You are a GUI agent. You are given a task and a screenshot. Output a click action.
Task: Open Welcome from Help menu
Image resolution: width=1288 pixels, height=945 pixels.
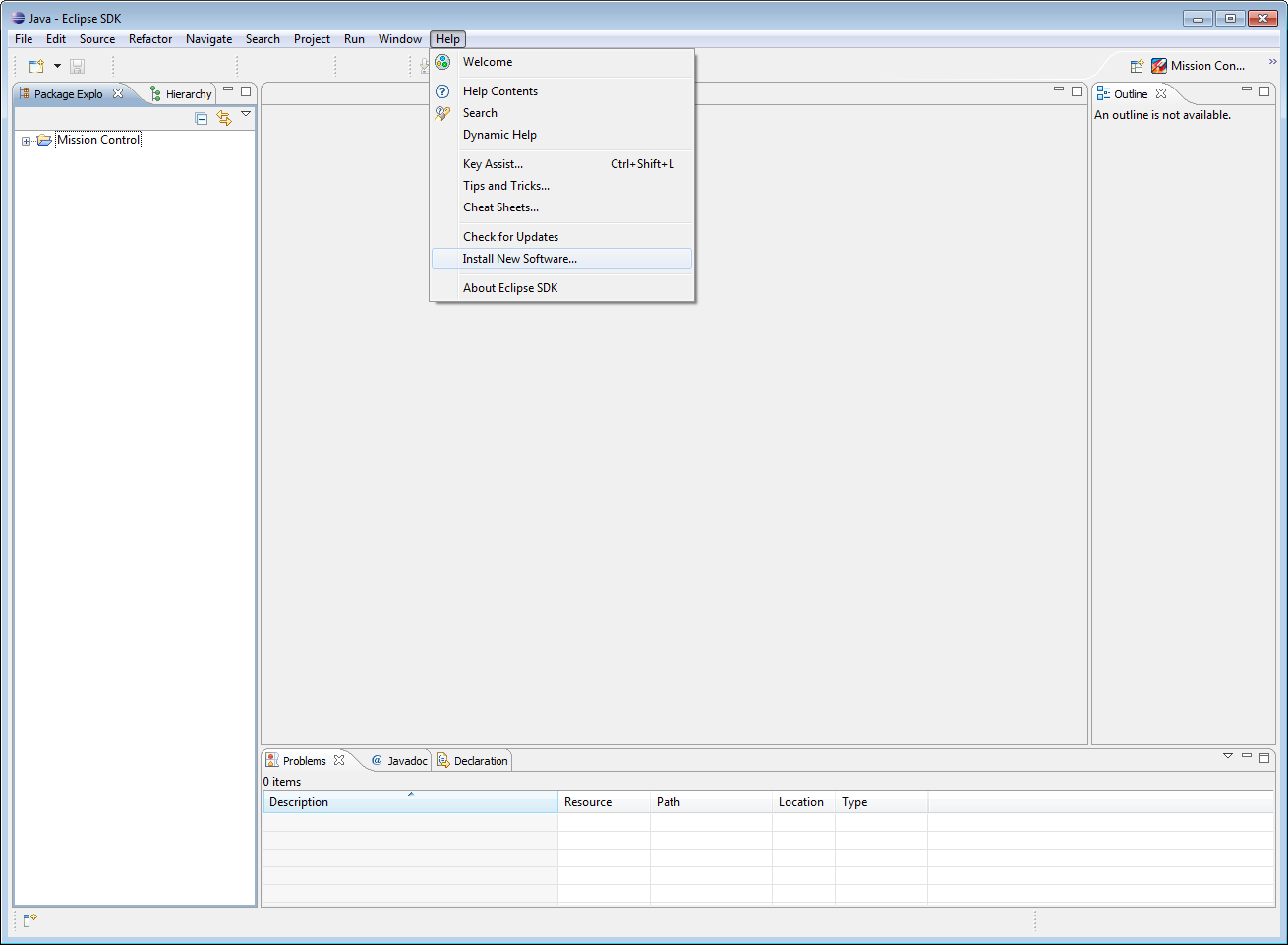coord(487,62)
